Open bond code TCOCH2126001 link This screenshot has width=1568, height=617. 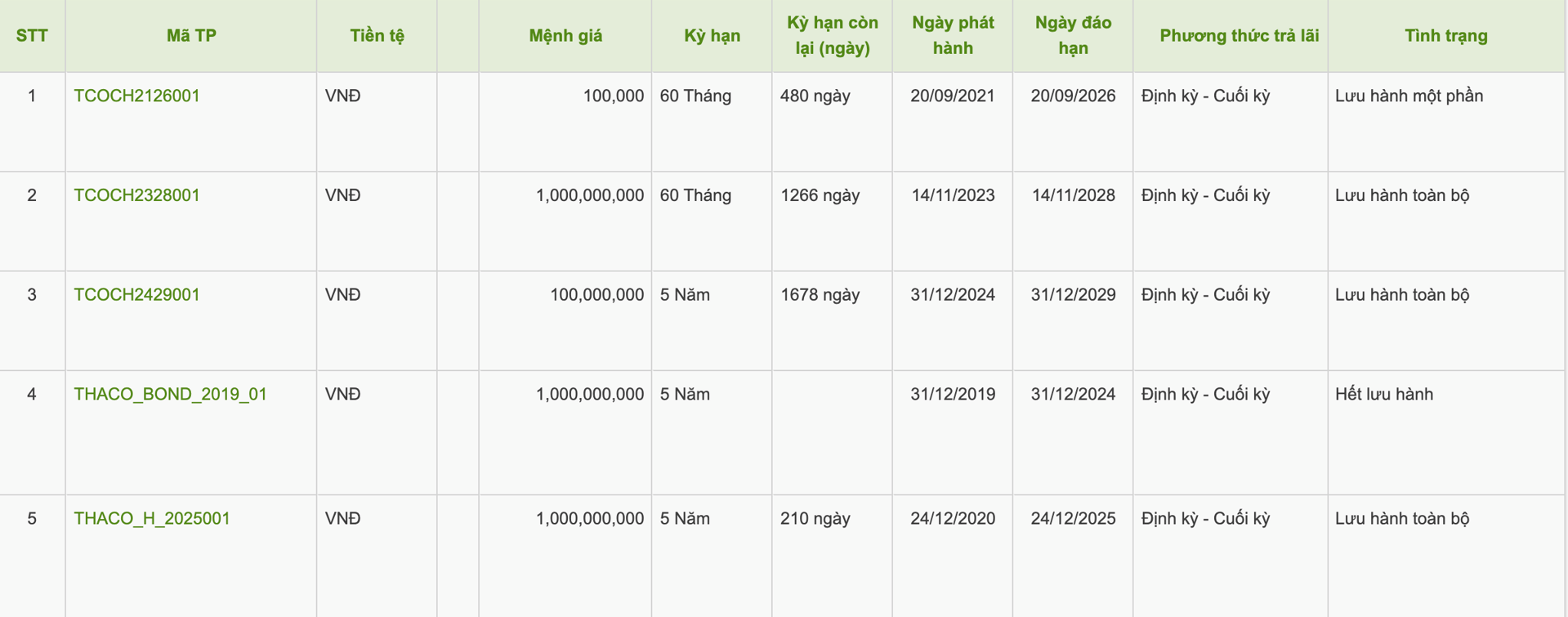click(136, 96)
